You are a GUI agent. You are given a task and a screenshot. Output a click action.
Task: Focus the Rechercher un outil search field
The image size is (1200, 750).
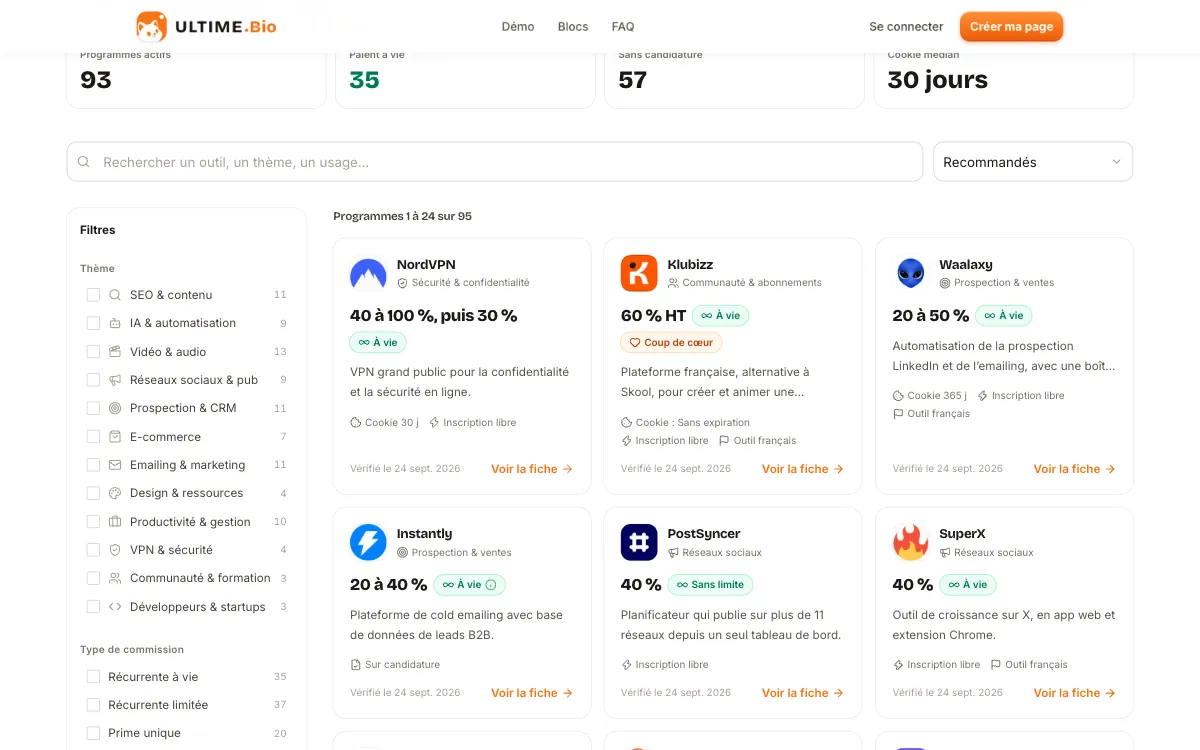tap(495, 162)
